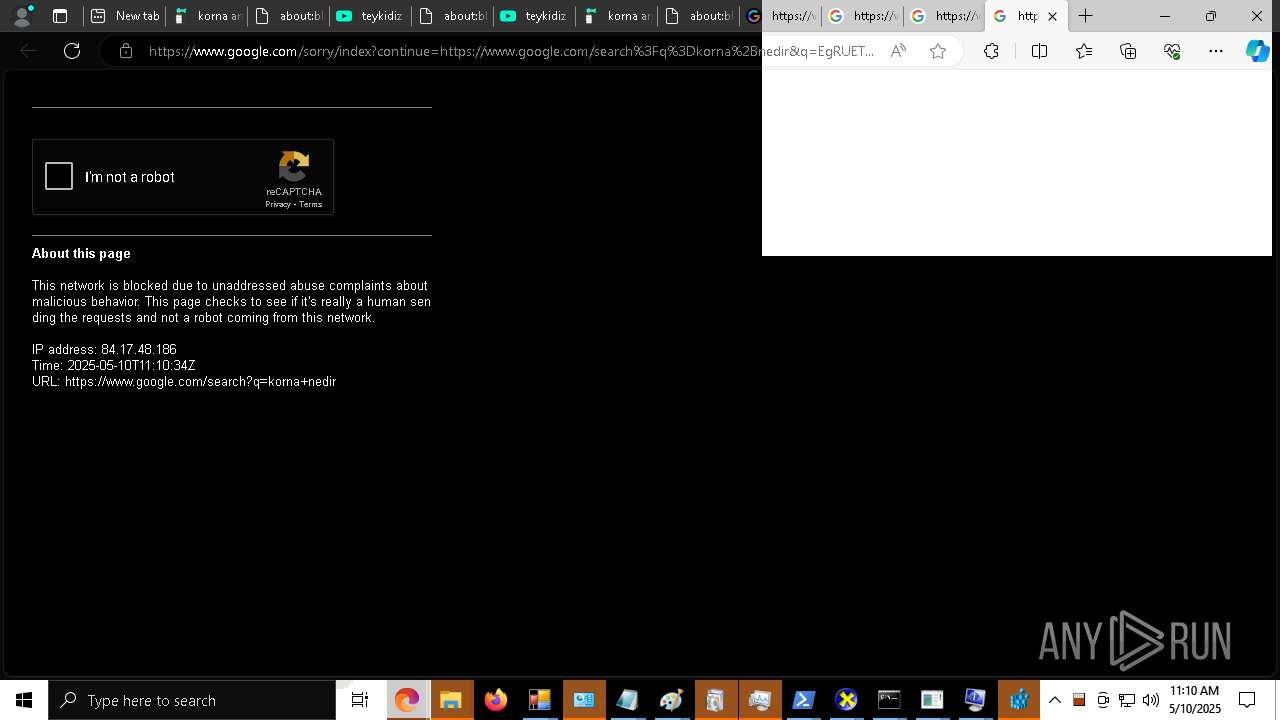1280x720 pixels.
Task: Open a new tab with plus button
Action: (1085, 16)
